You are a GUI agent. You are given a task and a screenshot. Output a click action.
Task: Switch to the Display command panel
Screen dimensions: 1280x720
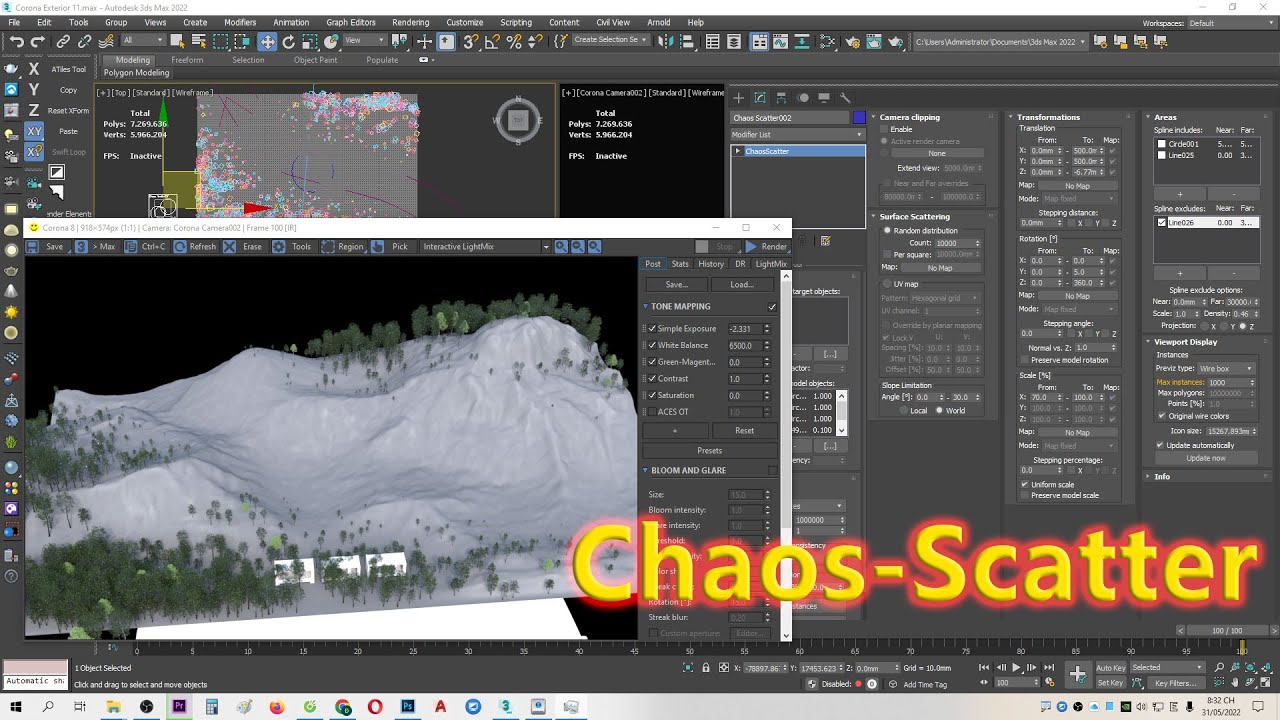[x=824, y=98]
